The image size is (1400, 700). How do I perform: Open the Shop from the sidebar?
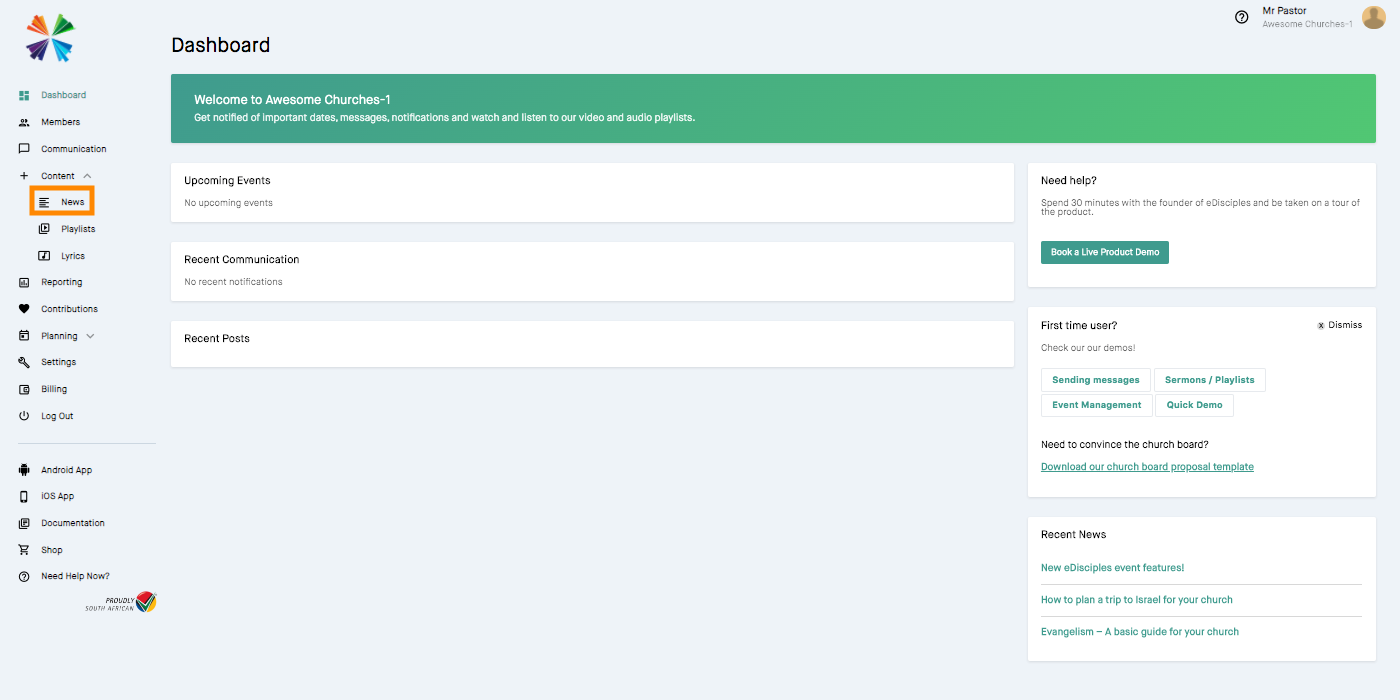(50, 549)
